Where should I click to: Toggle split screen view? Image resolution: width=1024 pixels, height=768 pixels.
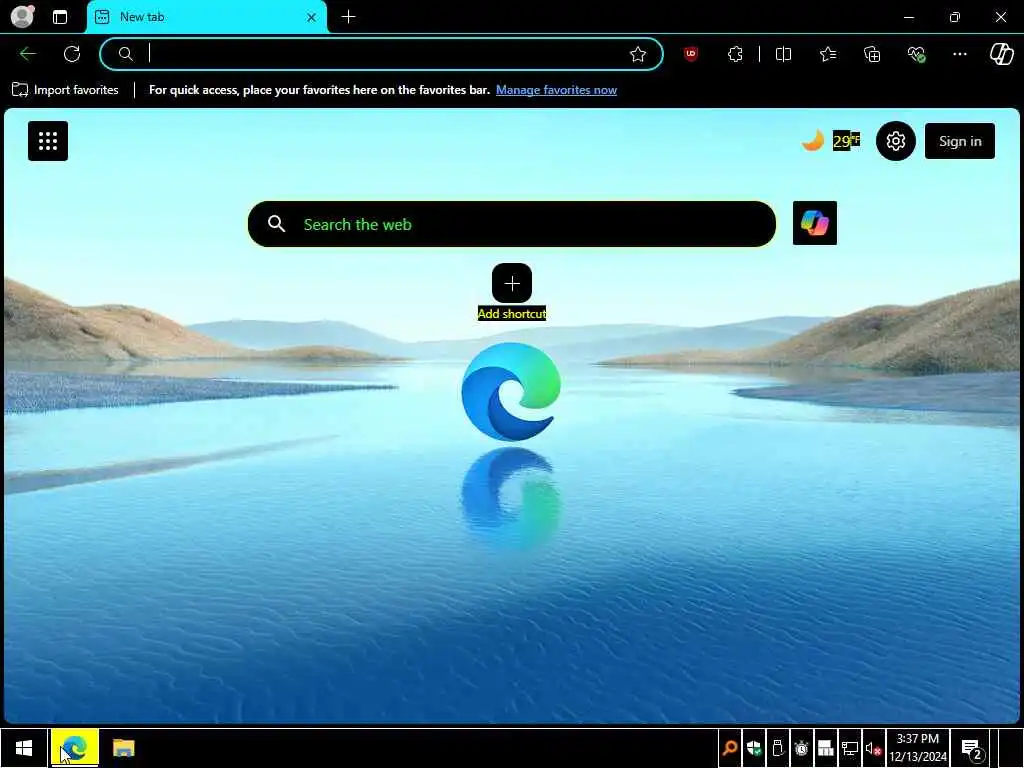(x=784, y=54)
